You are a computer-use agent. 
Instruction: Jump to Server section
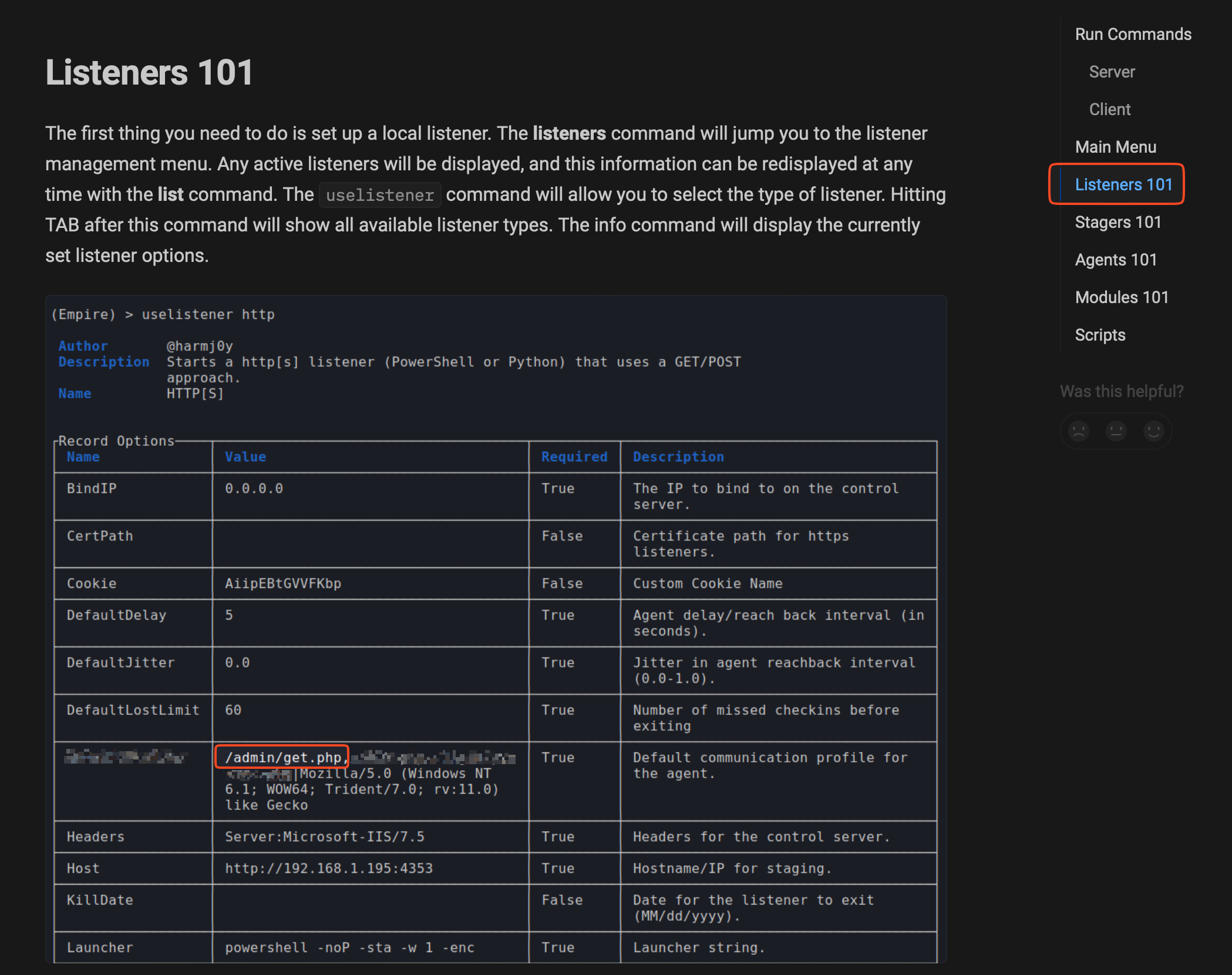tap(1112, 72)
